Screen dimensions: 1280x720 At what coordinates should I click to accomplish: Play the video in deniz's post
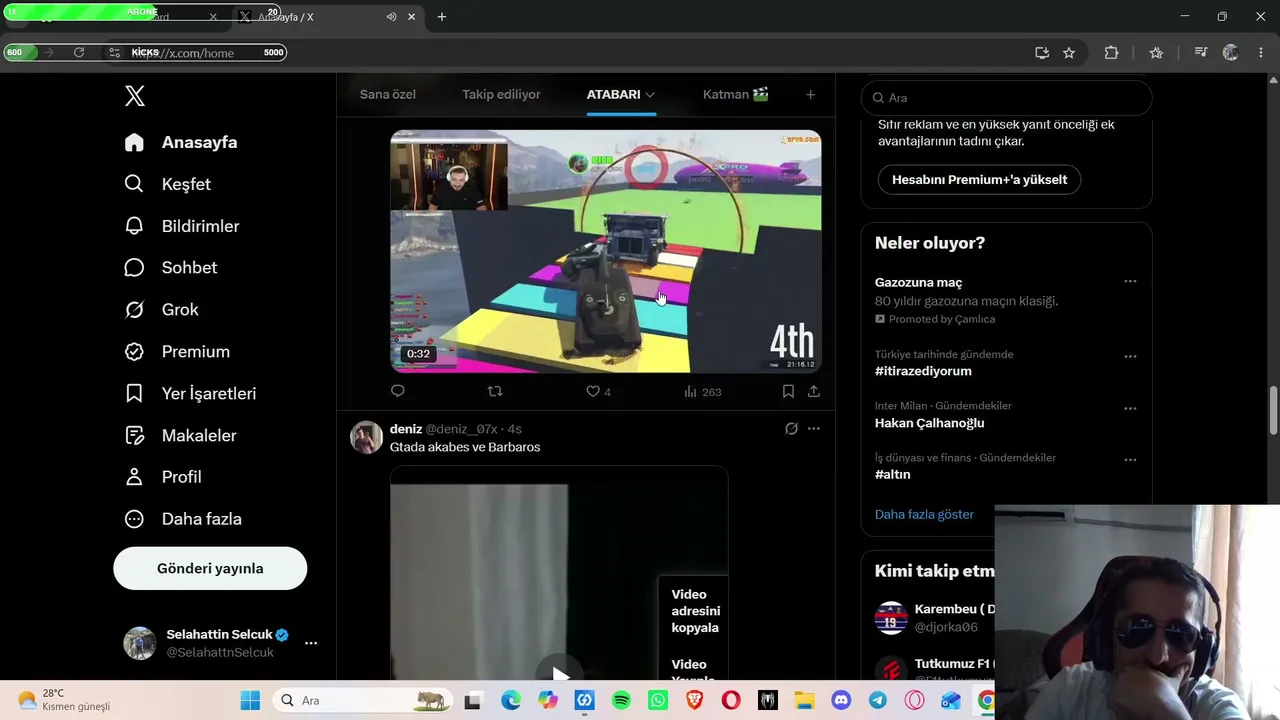click(560, 675)
